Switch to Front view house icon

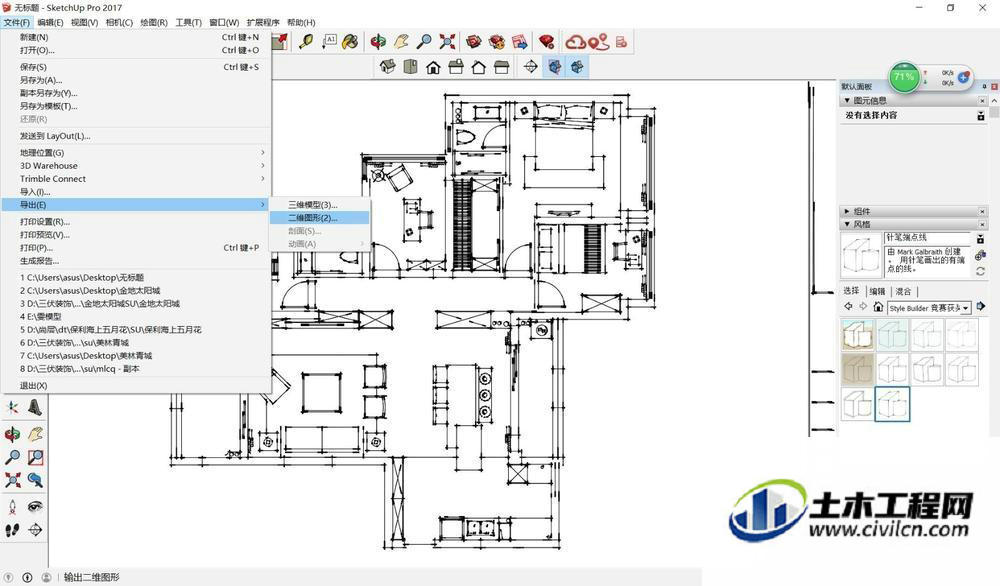pos(433,66)
